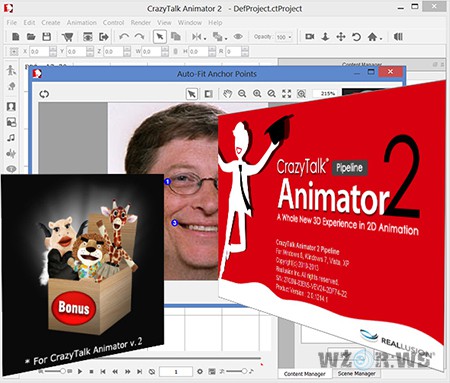Open a project with the folder icon

[x=31, y=37]
